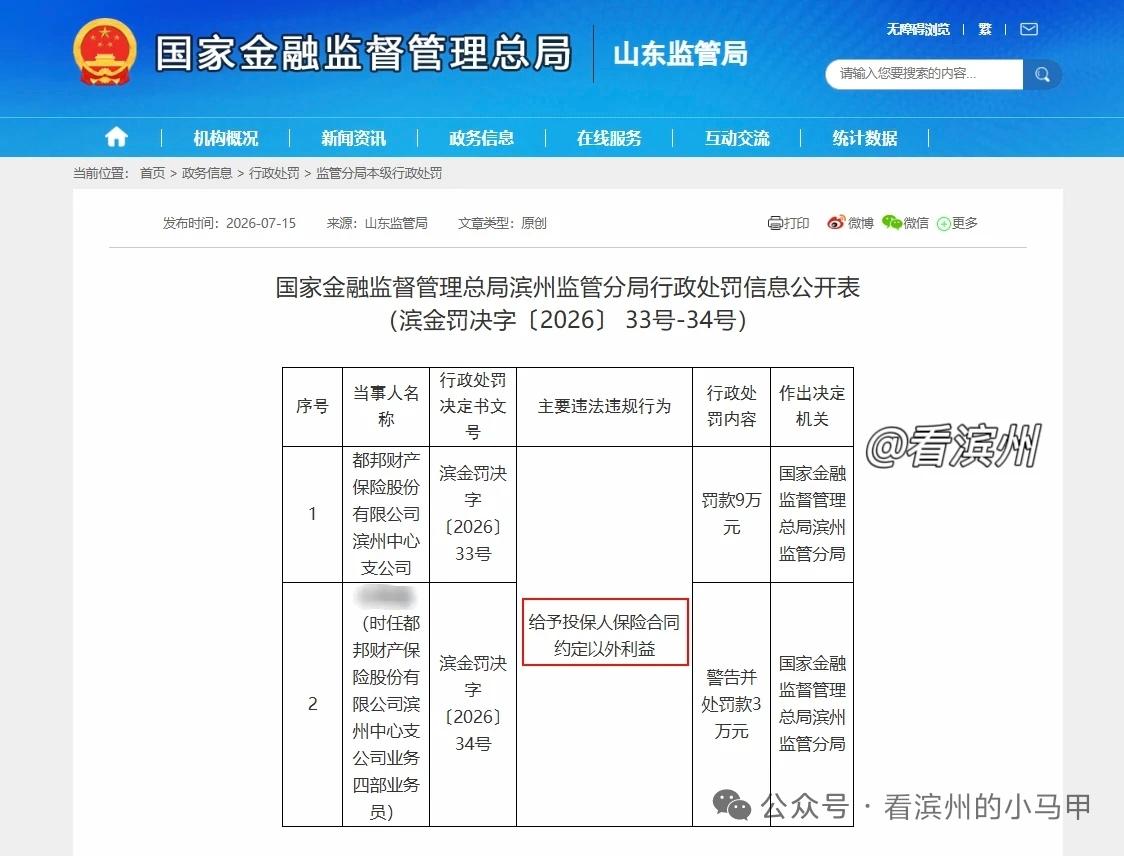Select the deciding authority cell in row 2
1124x856 pixels.
pos(811,704)
